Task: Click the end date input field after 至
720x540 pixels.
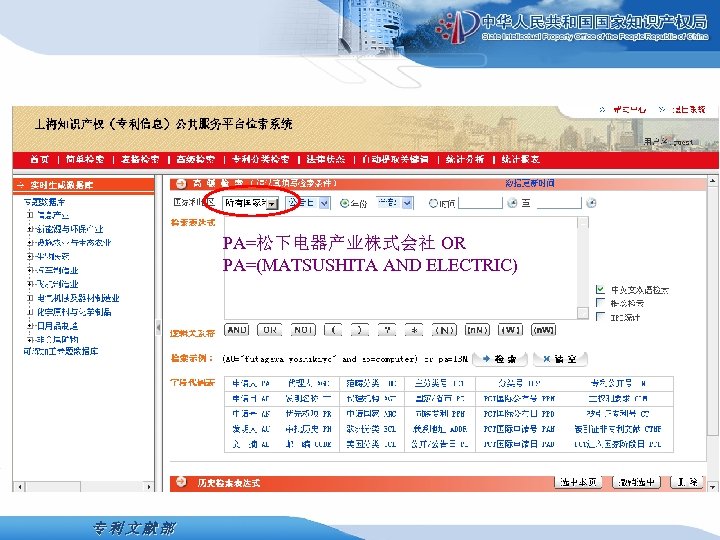Action: click(x=559, y=203)
